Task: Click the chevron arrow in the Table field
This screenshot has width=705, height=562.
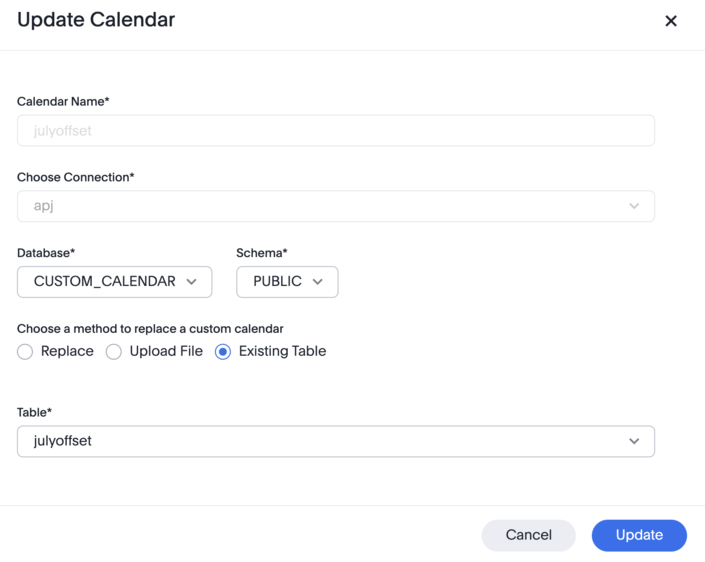Action: click(634, 441)
